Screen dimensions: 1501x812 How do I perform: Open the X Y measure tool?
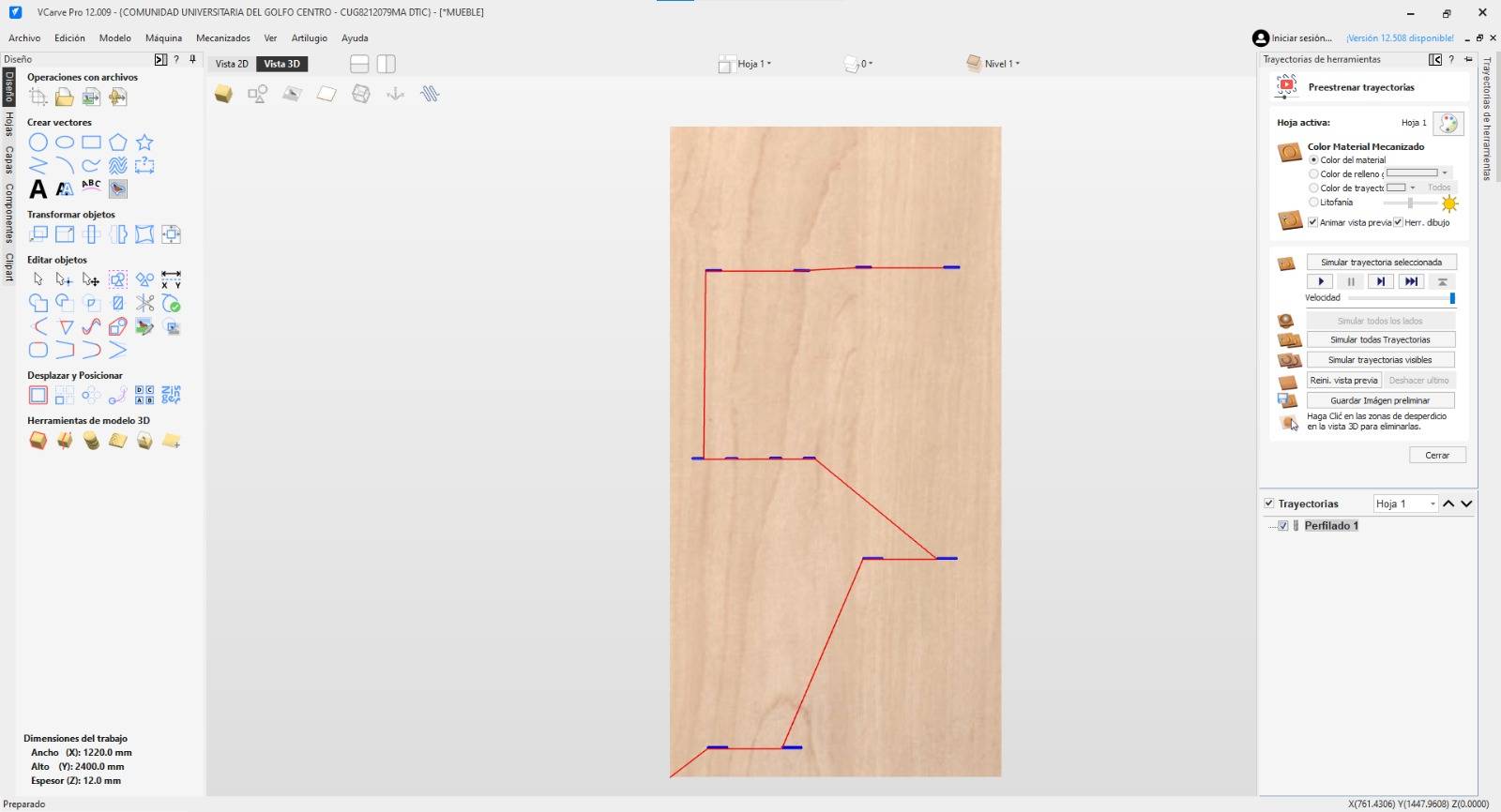171,279
